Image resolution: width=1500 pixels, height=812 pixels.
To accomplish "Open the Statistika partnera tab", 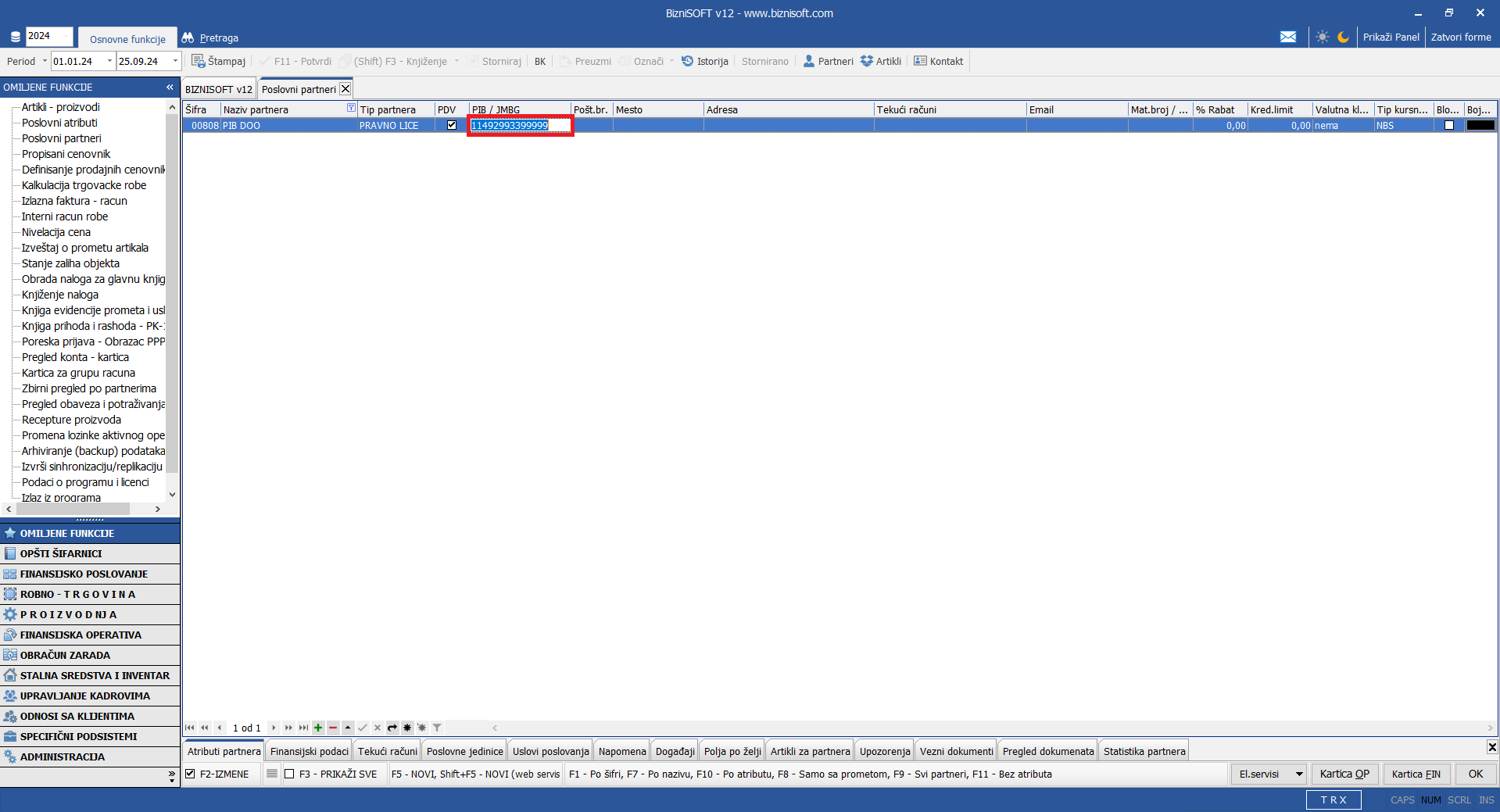I will (x=1144, y=751).
